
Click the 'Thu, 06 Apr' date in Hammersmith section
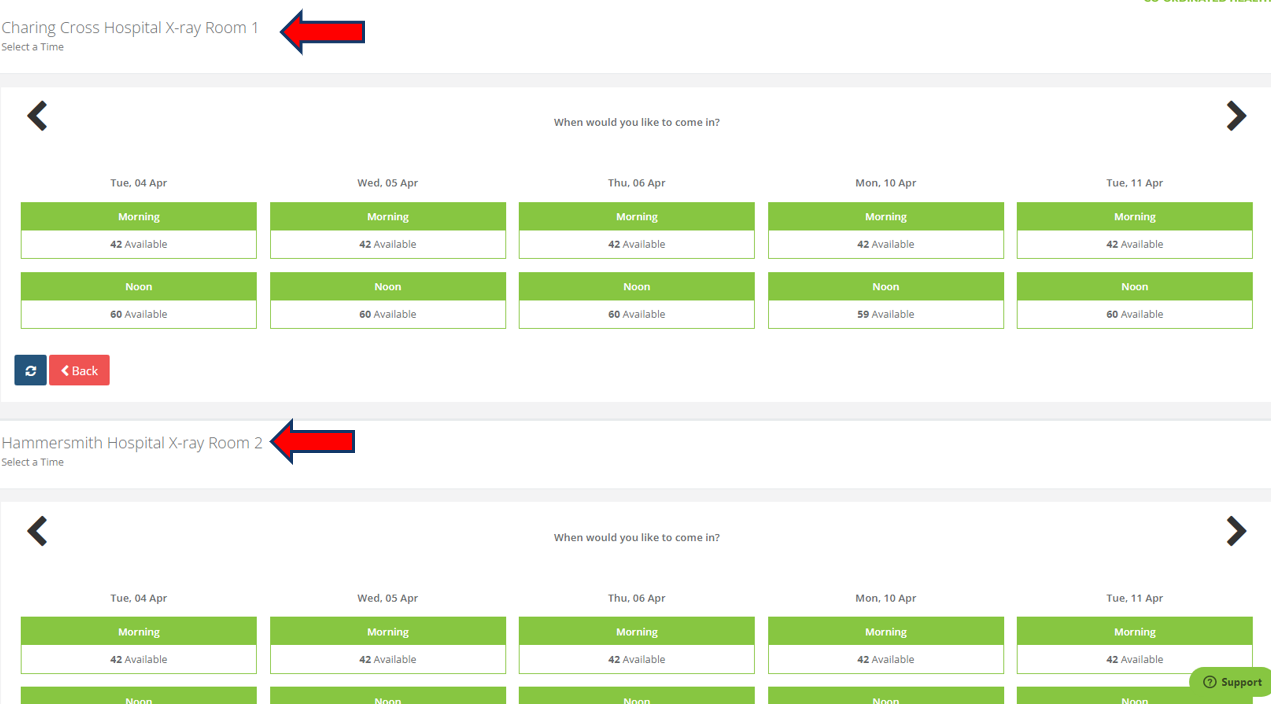[x=637, y=598]
